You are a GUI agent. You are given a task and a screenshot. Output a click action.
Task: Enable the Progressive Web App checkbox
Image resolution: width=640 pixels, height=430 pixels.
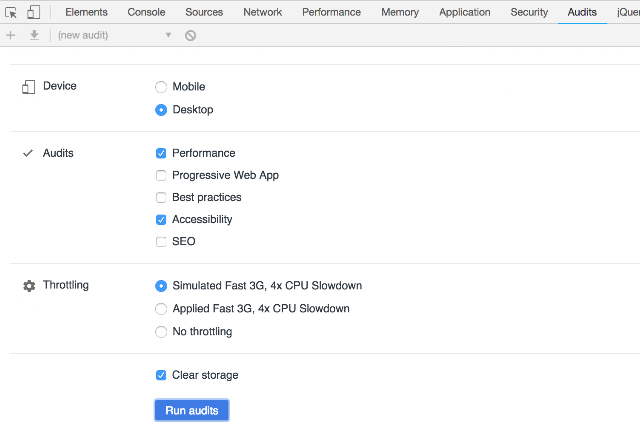pyautogui.click(x=161, y=176)
